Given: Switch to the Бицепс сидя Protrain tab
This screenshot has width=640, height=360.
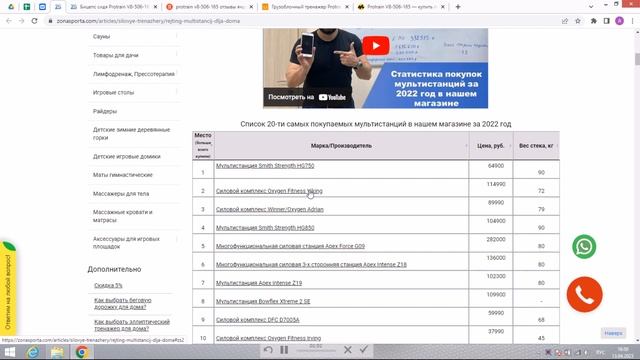Looking at the screenshot, I should coord(112,7).
